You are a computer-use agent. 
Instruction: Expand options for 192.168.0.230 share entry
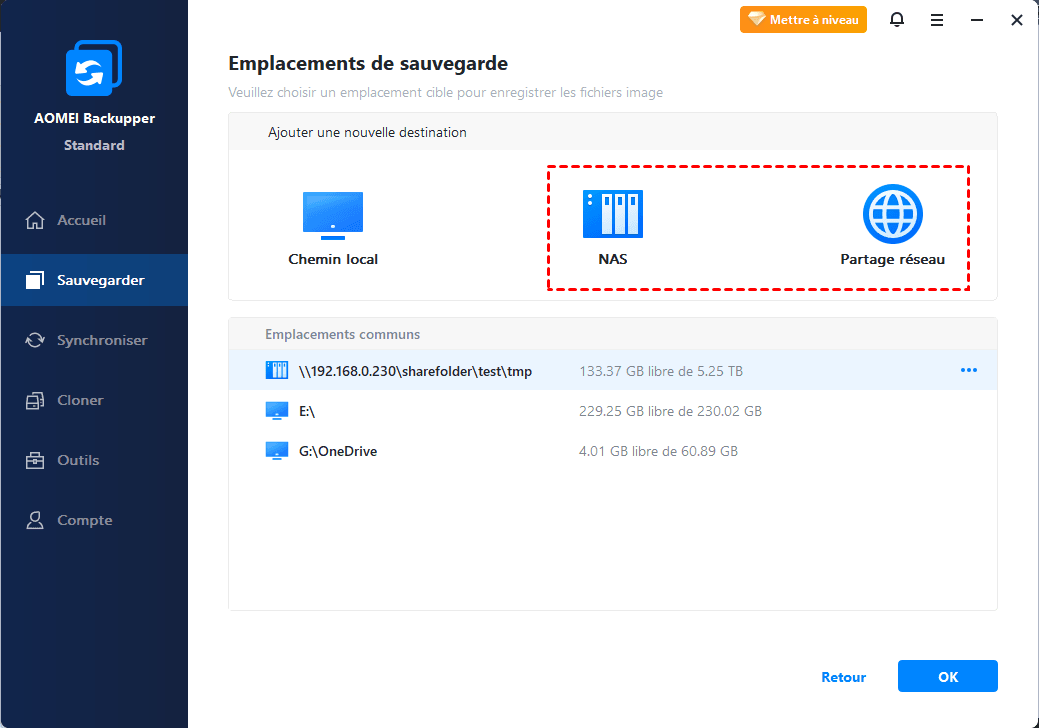[x=968, y=370]
